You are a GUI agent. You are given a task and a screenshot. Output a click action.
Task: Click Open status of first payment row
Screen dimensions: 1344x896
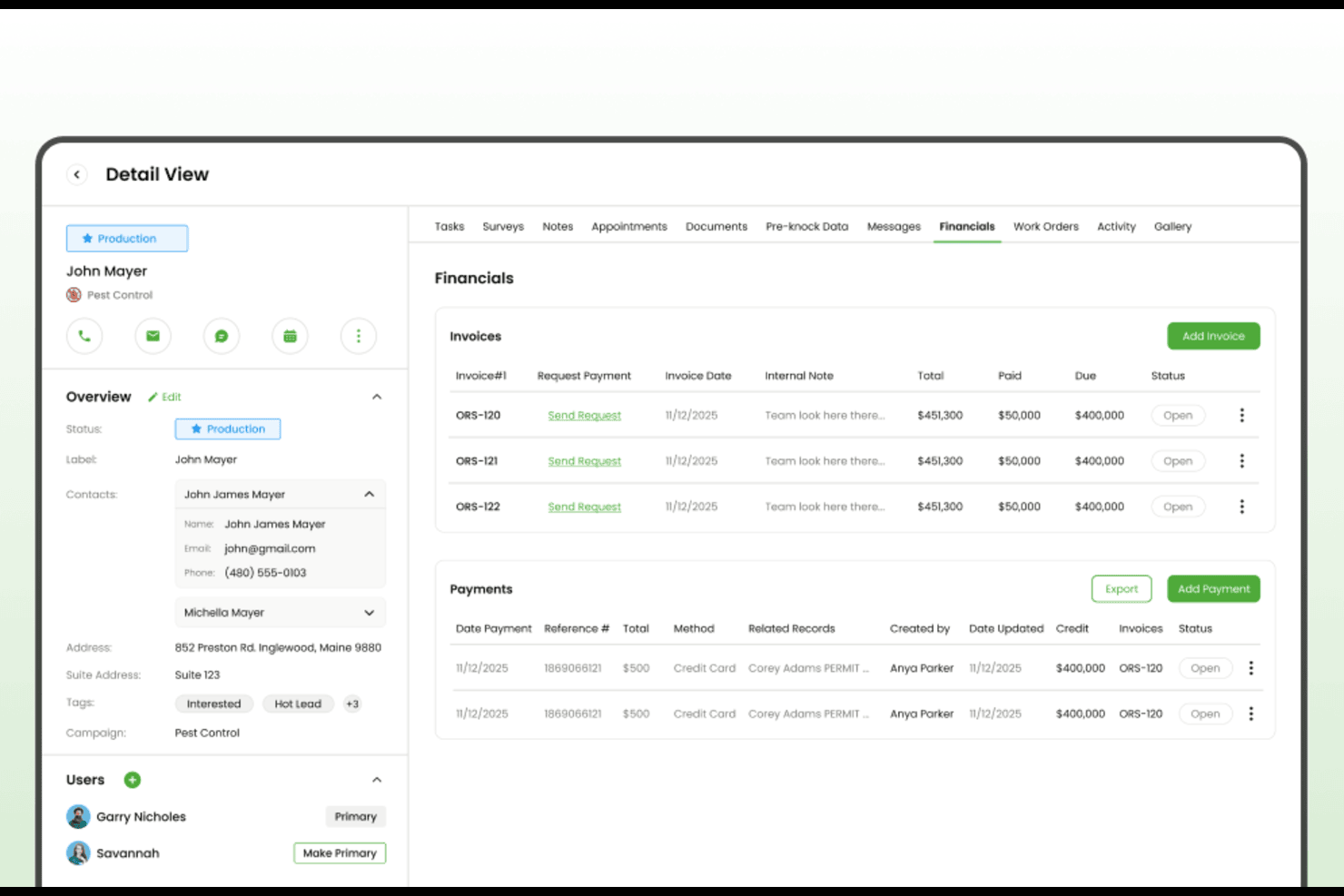(1205, 668)
